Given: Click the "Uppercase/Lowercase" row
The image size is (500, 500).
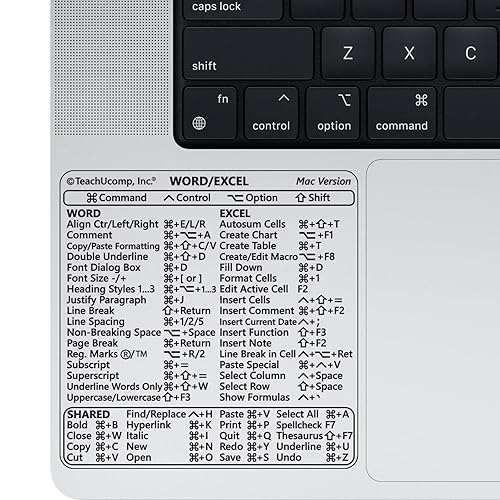Looking at the screenshot, I should coord(129,397).
